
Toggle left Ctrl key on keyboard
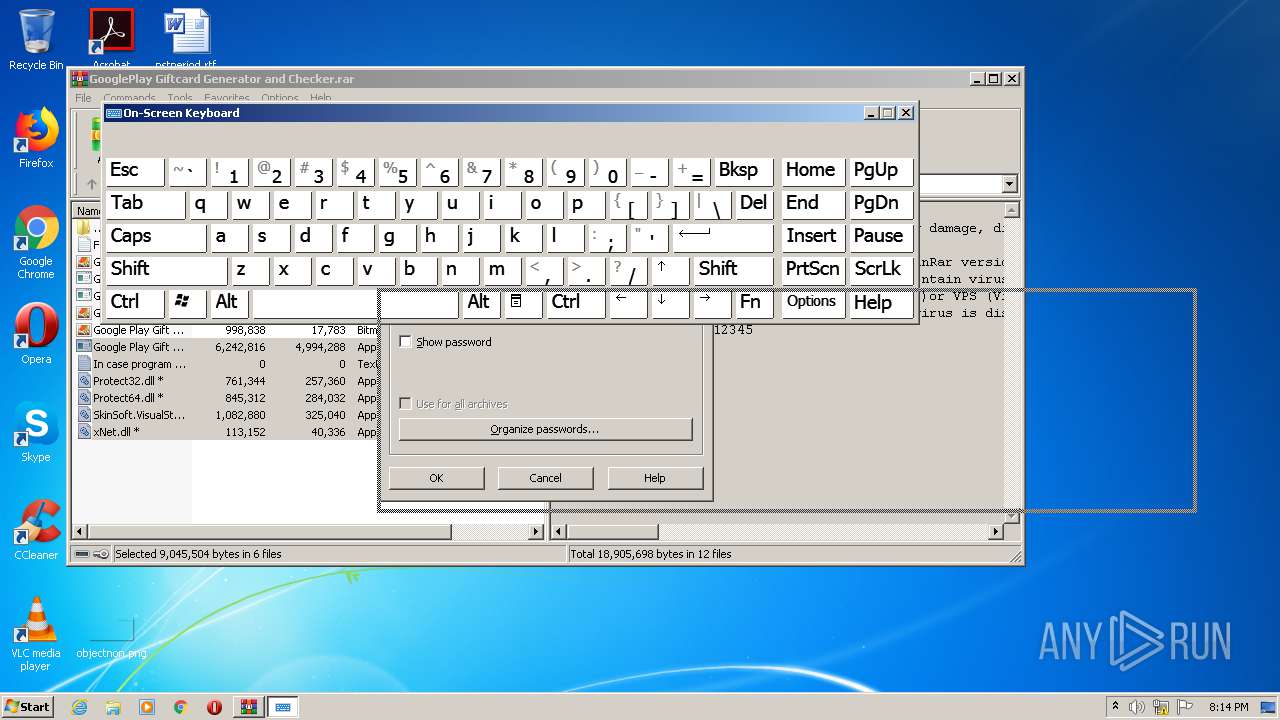(x=135, y=302)
